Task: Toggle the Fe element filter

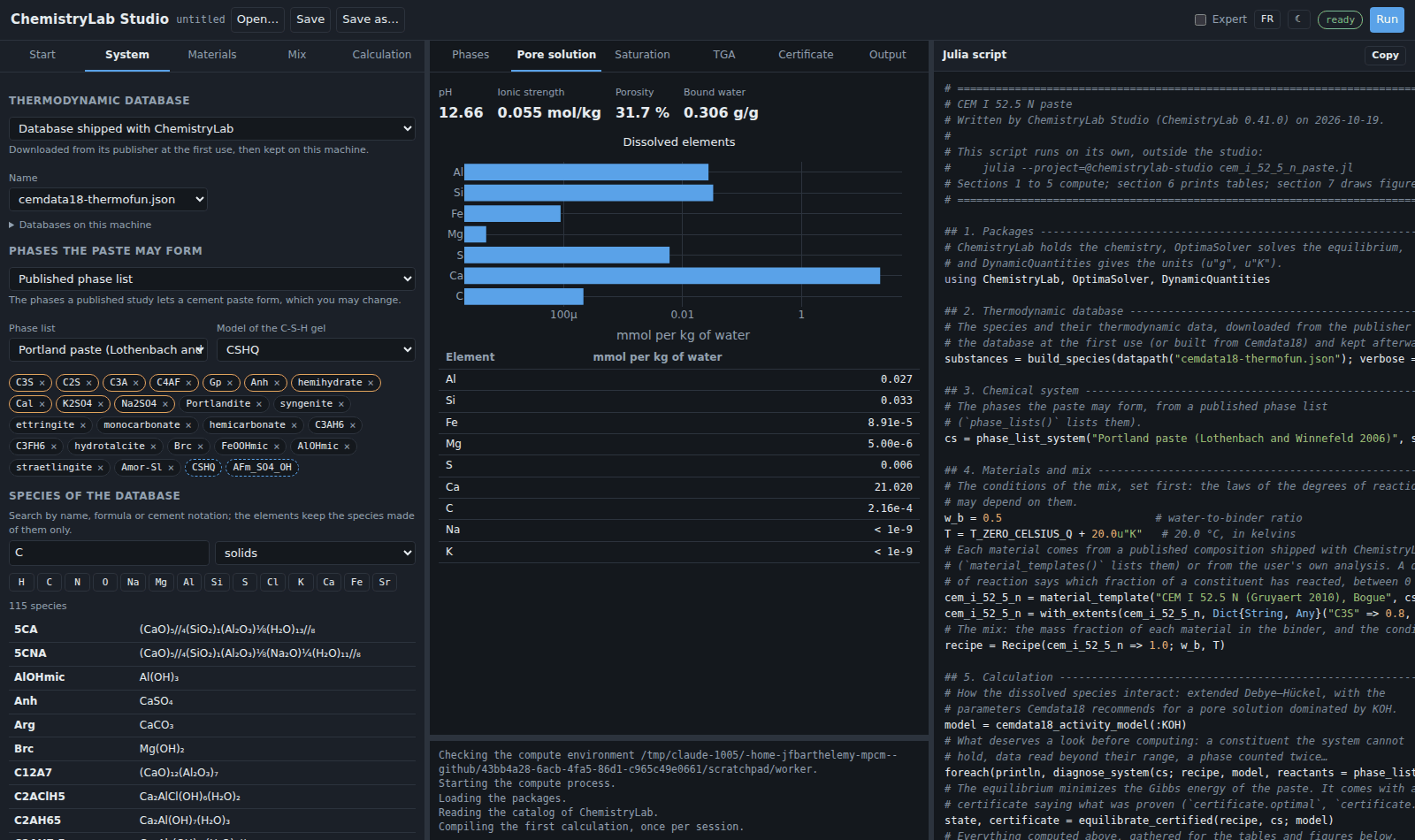Action: tap(356, 582)
